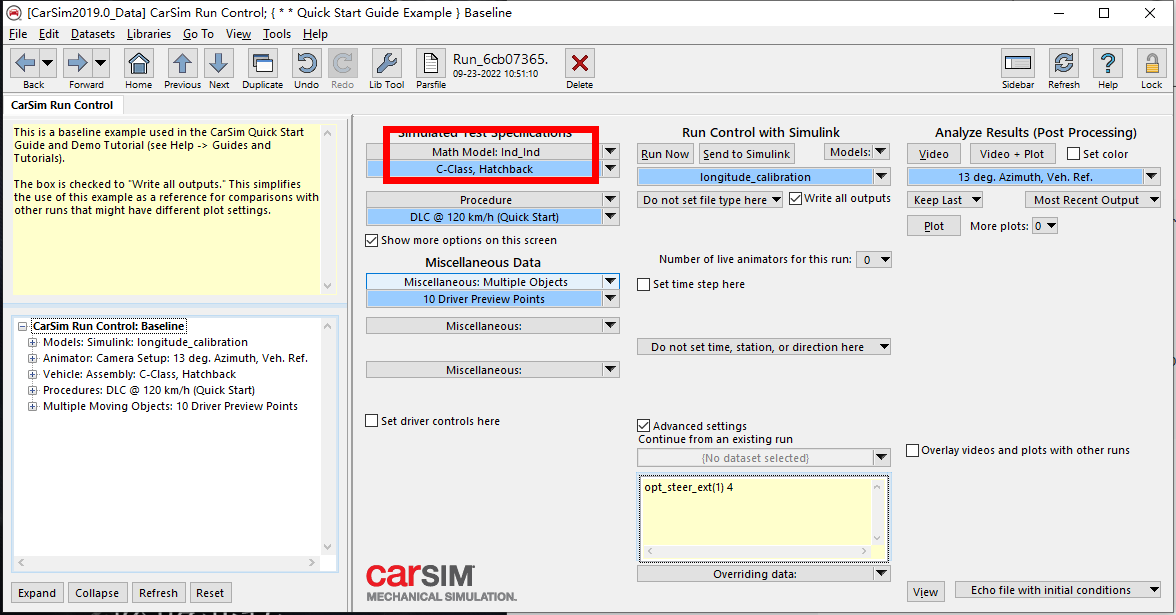Select Procedures: DLC @ 120 km/h tree item

coord(148,390)
